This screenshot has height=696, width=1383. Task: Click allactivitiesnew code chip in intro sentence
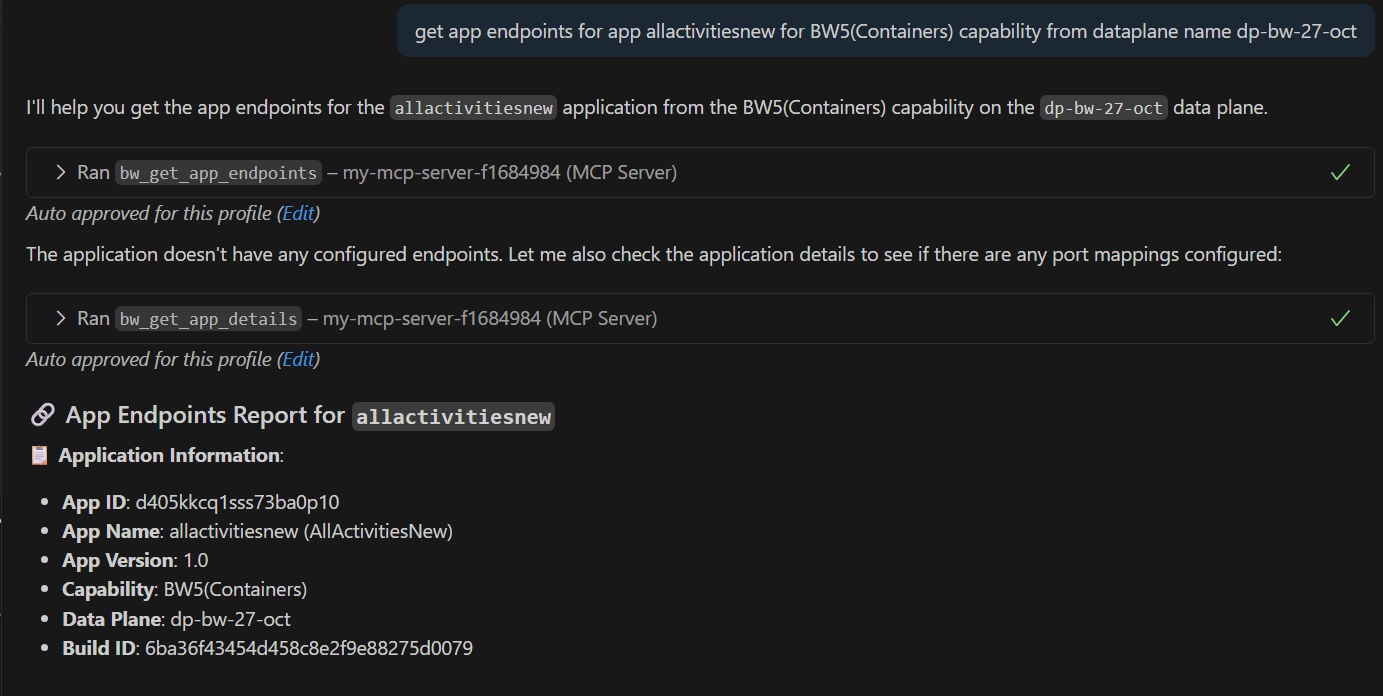pyautogui.click(x=473, y=108)
